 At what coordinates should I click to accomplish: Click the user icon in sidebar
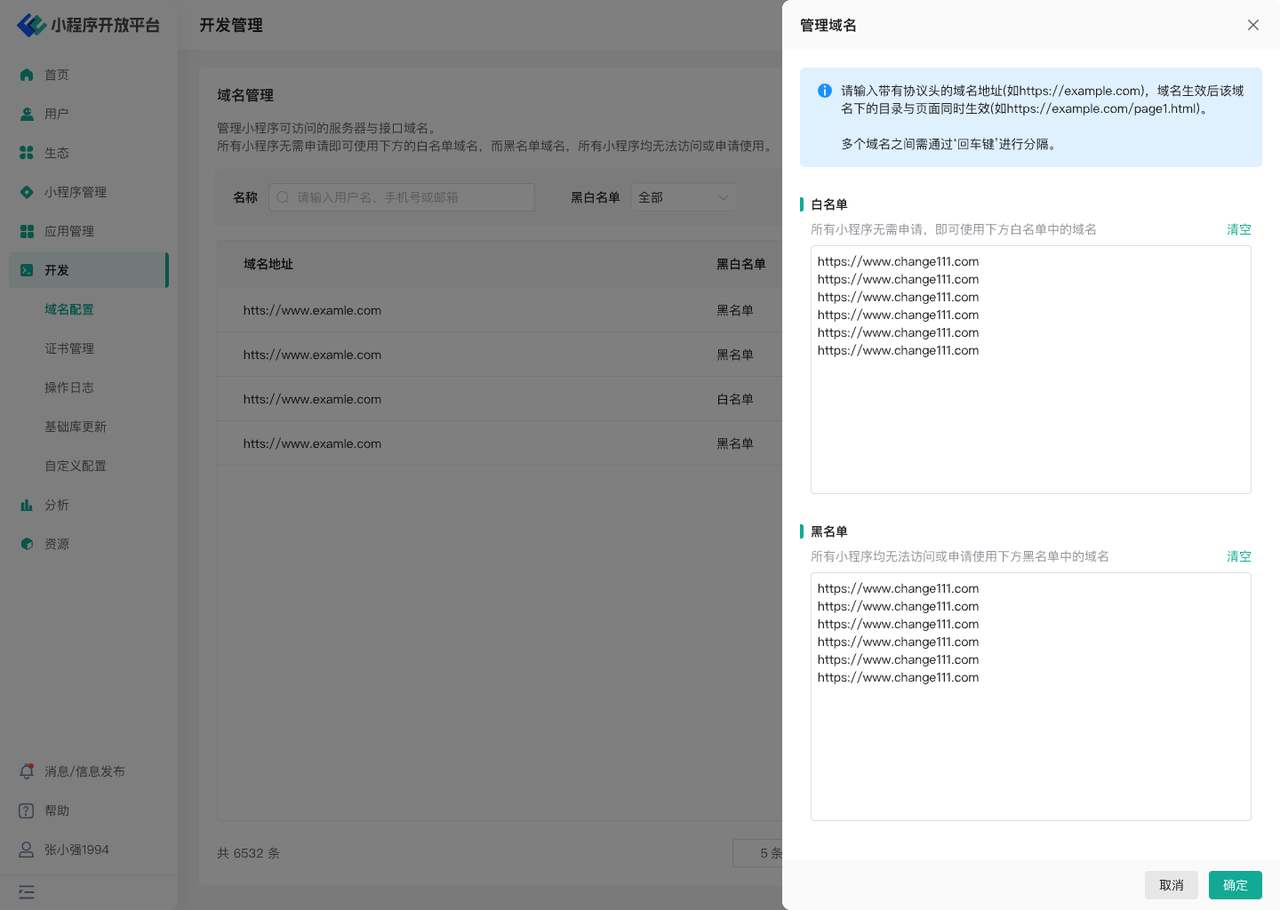pos(27,114)
